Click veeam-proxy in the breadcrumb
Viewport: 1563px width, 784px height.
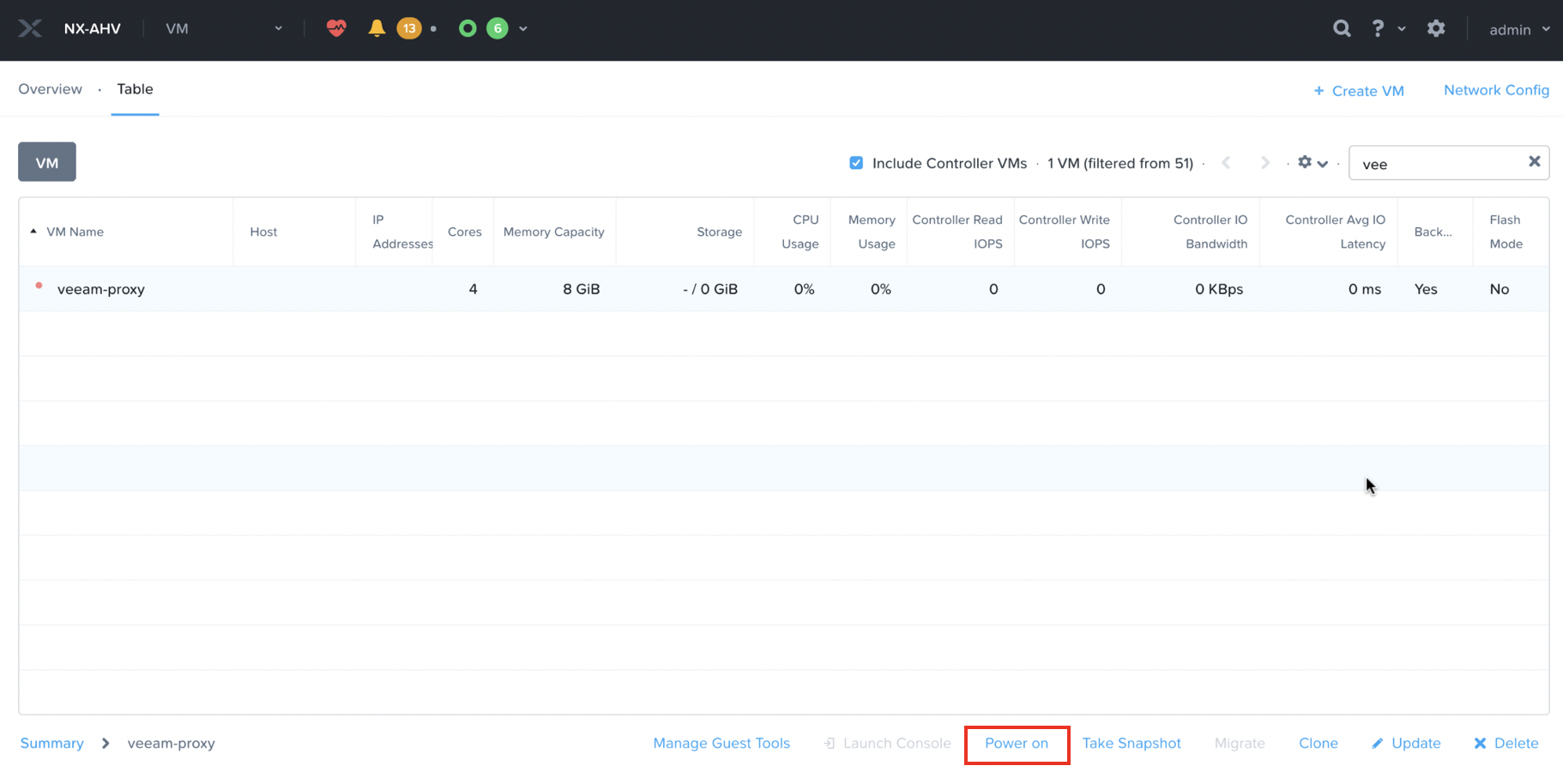(171, 743)
